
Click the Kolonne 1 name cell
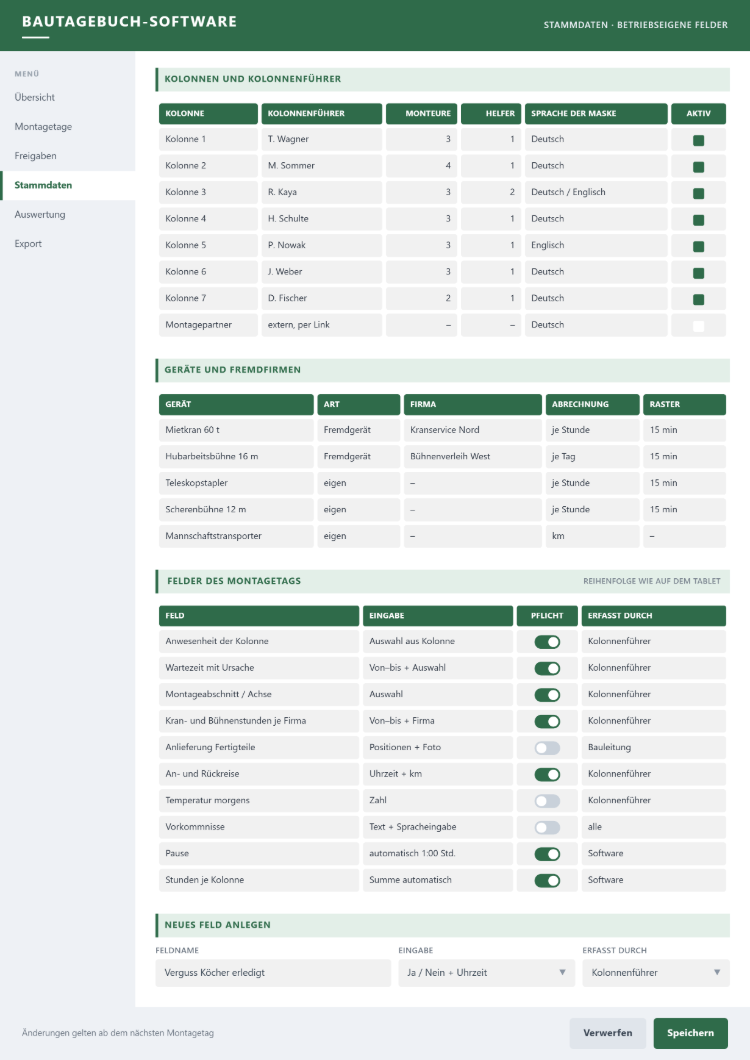tap(208, 139)
